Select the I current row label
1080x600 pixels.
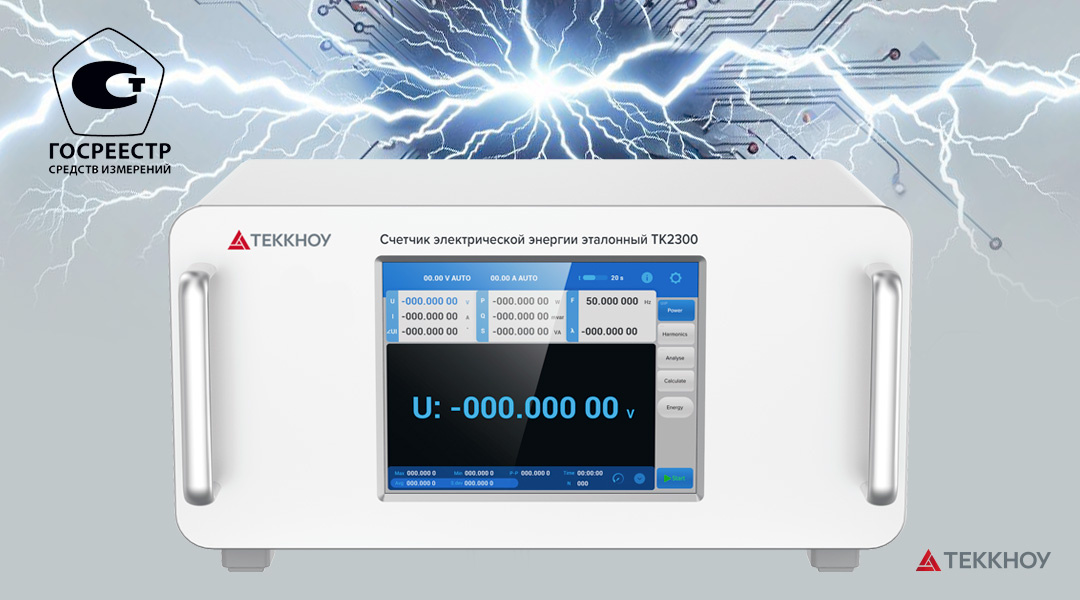393,316
